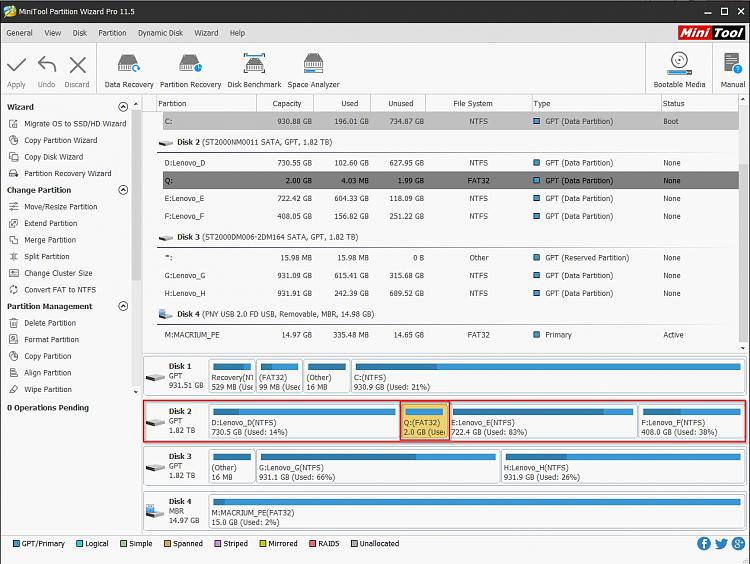Select G:Lenovo_G(NTFS) block in disk map
The width and height of the screenshot is (750, 564).
tap(378, 466)
